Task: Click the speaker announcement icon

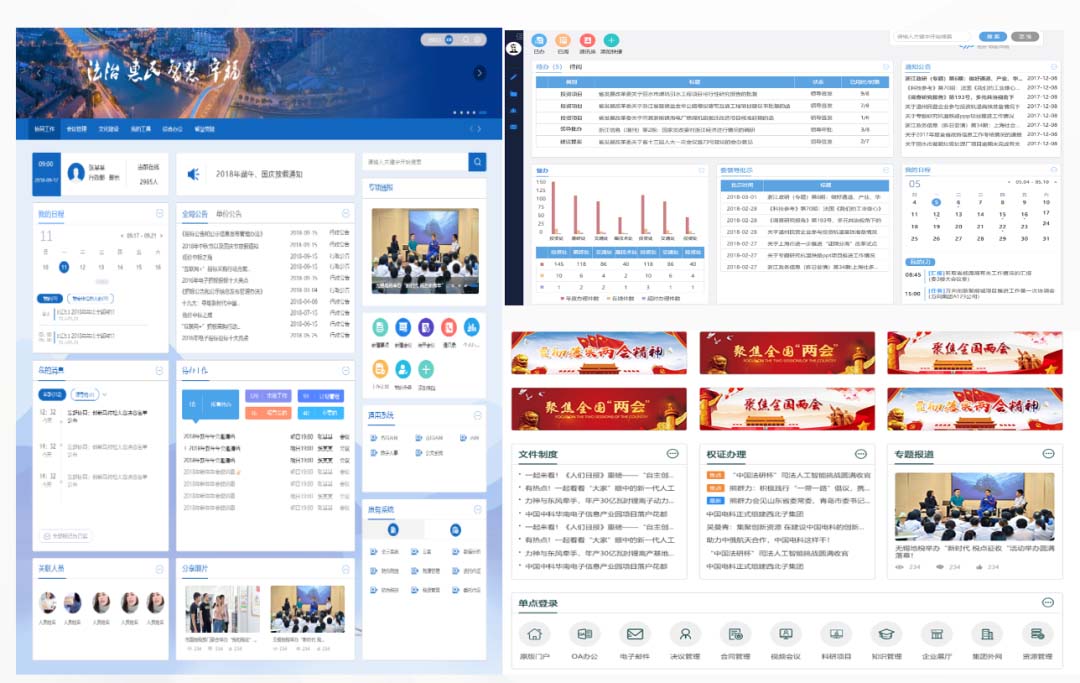Action: [x=194, y=174]
